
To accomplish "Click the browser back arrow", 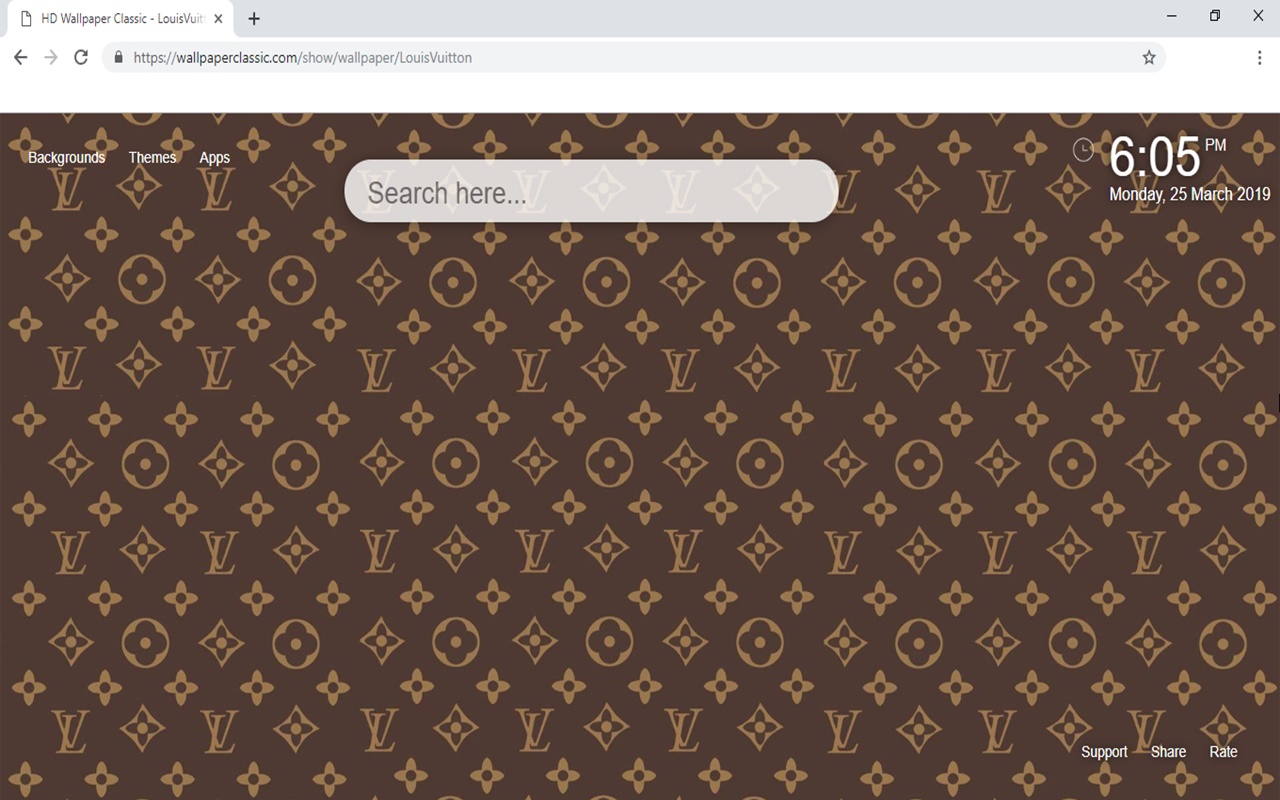I will click(20, 58).
